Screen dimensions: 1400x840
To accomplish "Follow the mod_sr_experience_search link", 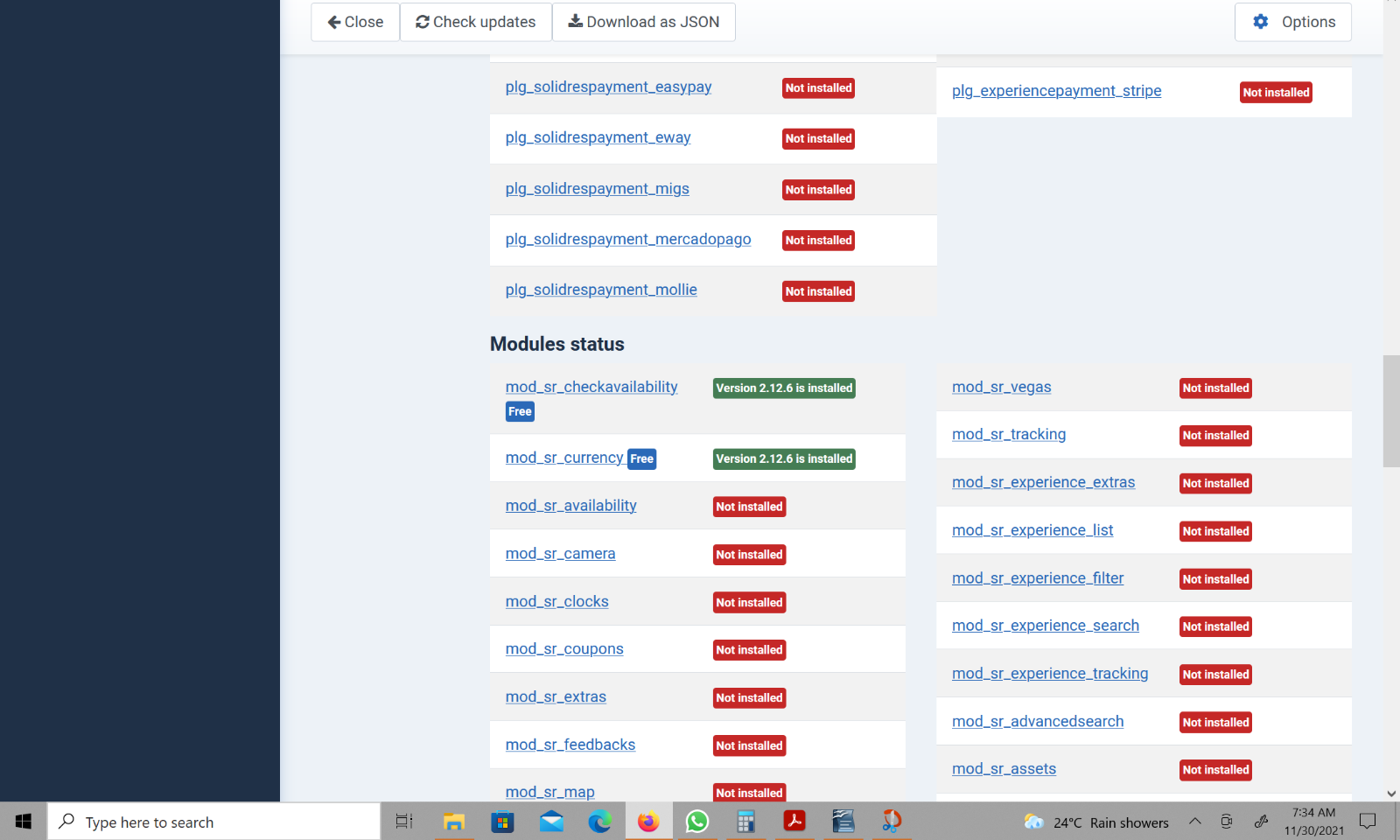I will pyautogui.click(x=1046, y=626).
